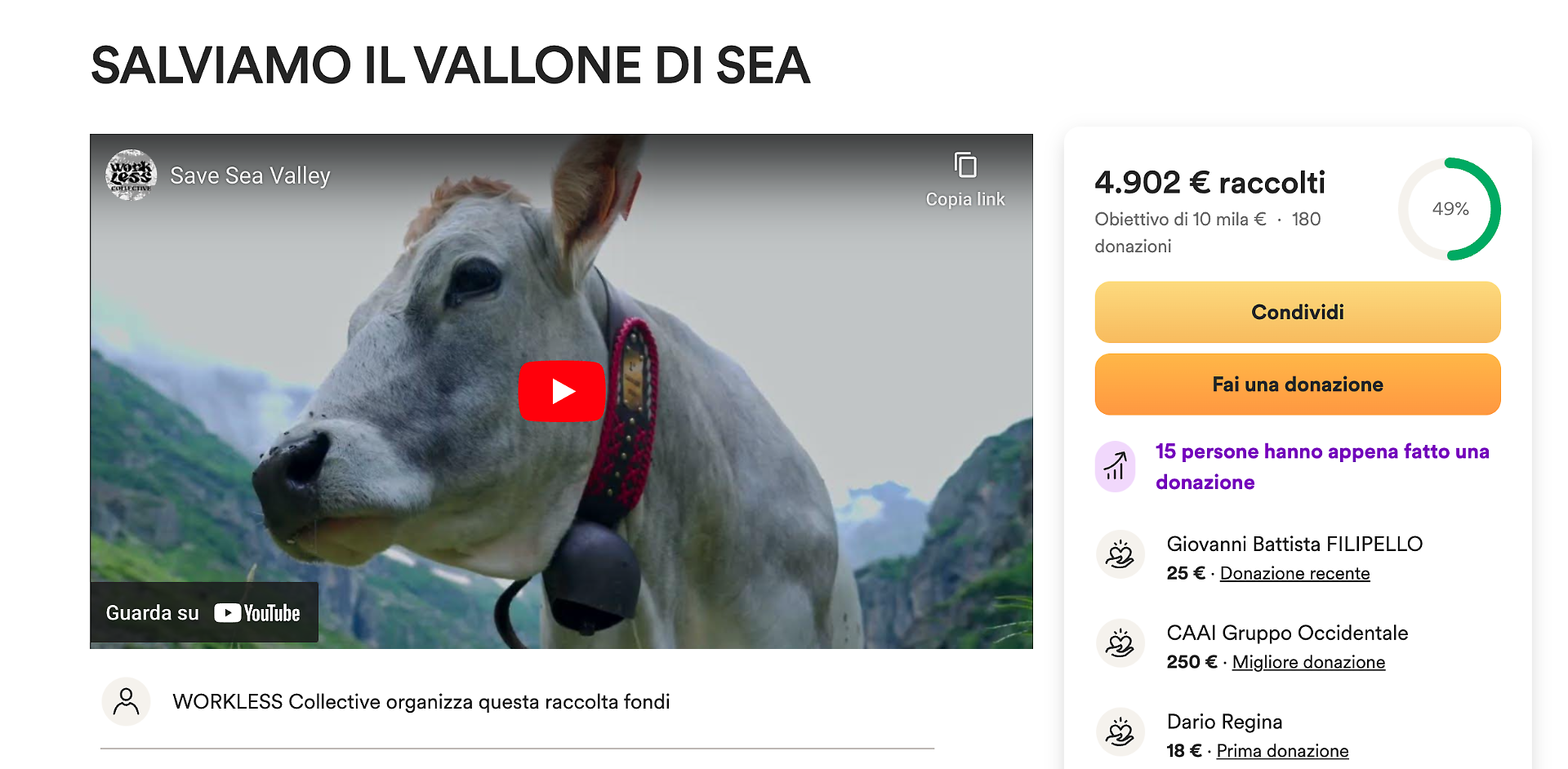Click the trending chart icon beside recent donations
Image resolution: width=1568 pixels, height=769 pixels.
click(1115, 466)
